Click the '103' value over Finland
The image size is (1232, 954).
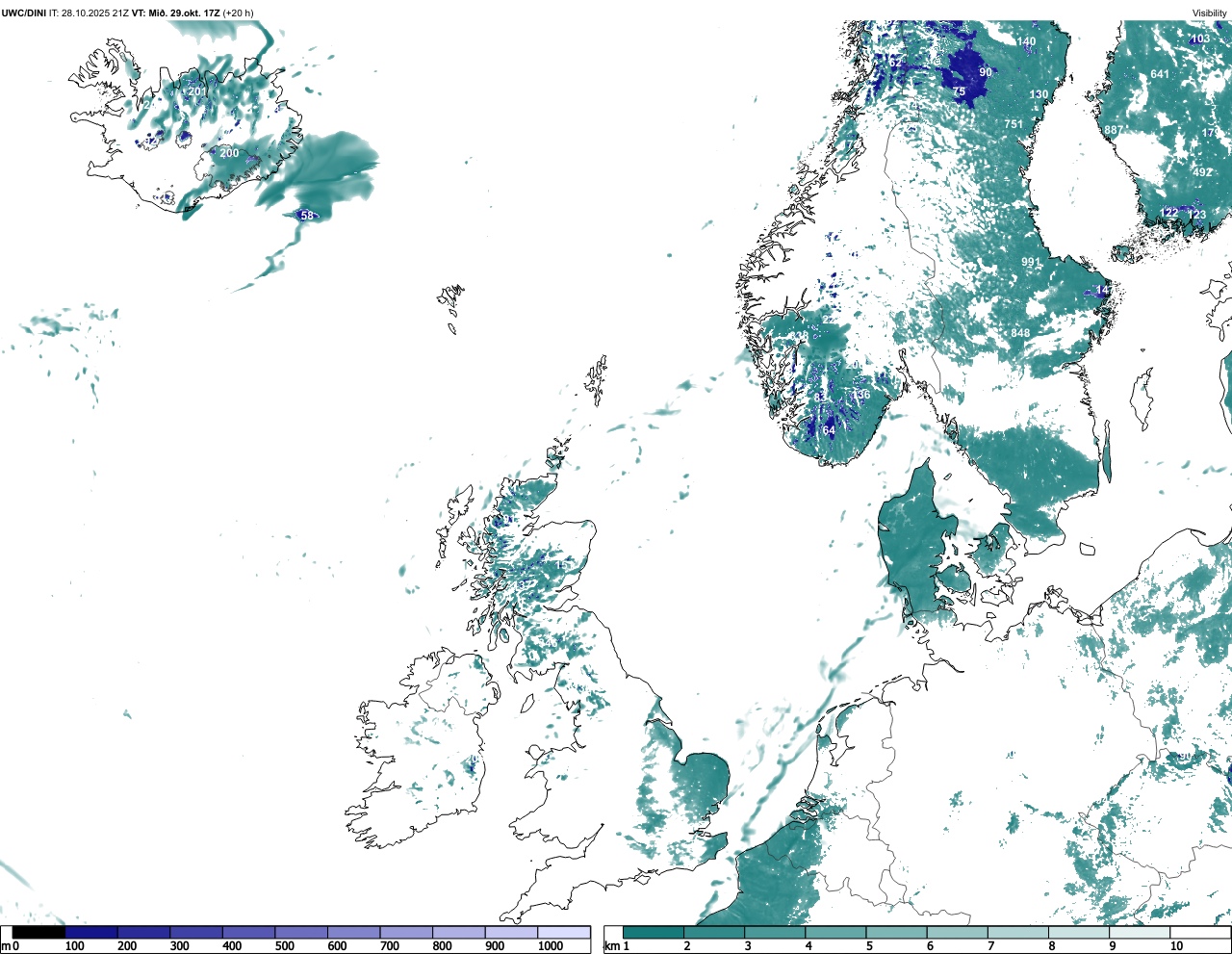1200,39
